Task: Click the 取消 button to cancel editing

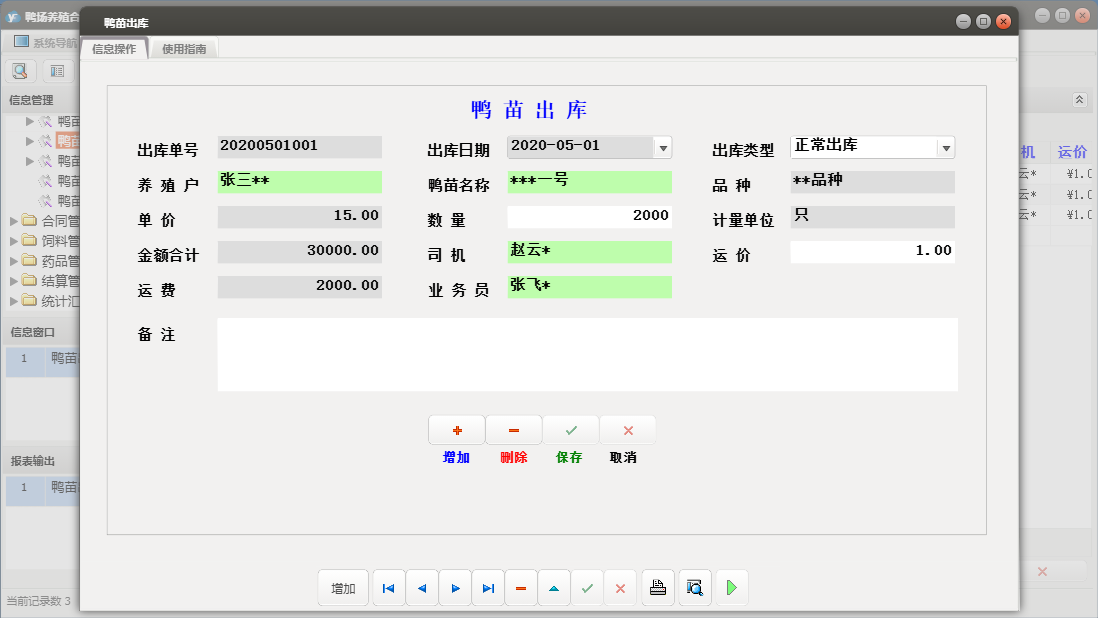Action: coord(627,429)
